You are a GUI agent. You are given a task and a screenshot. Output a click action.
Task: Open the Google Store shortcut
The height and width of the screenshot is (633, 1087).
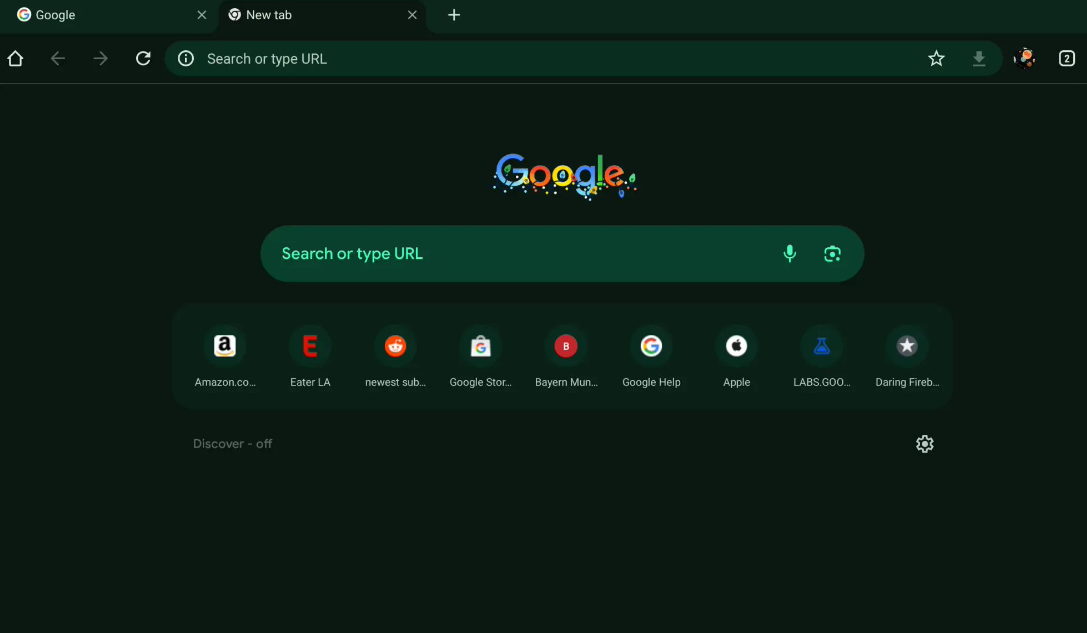coord(480,356)
